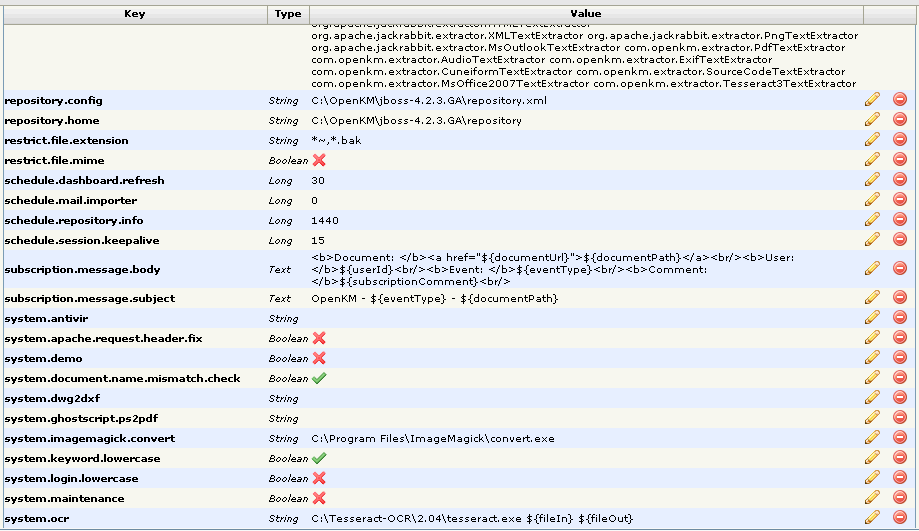This screenshot has height=531, width=919.
Task: Delete the restrict.file.mime entry
Action: [900, 159]
